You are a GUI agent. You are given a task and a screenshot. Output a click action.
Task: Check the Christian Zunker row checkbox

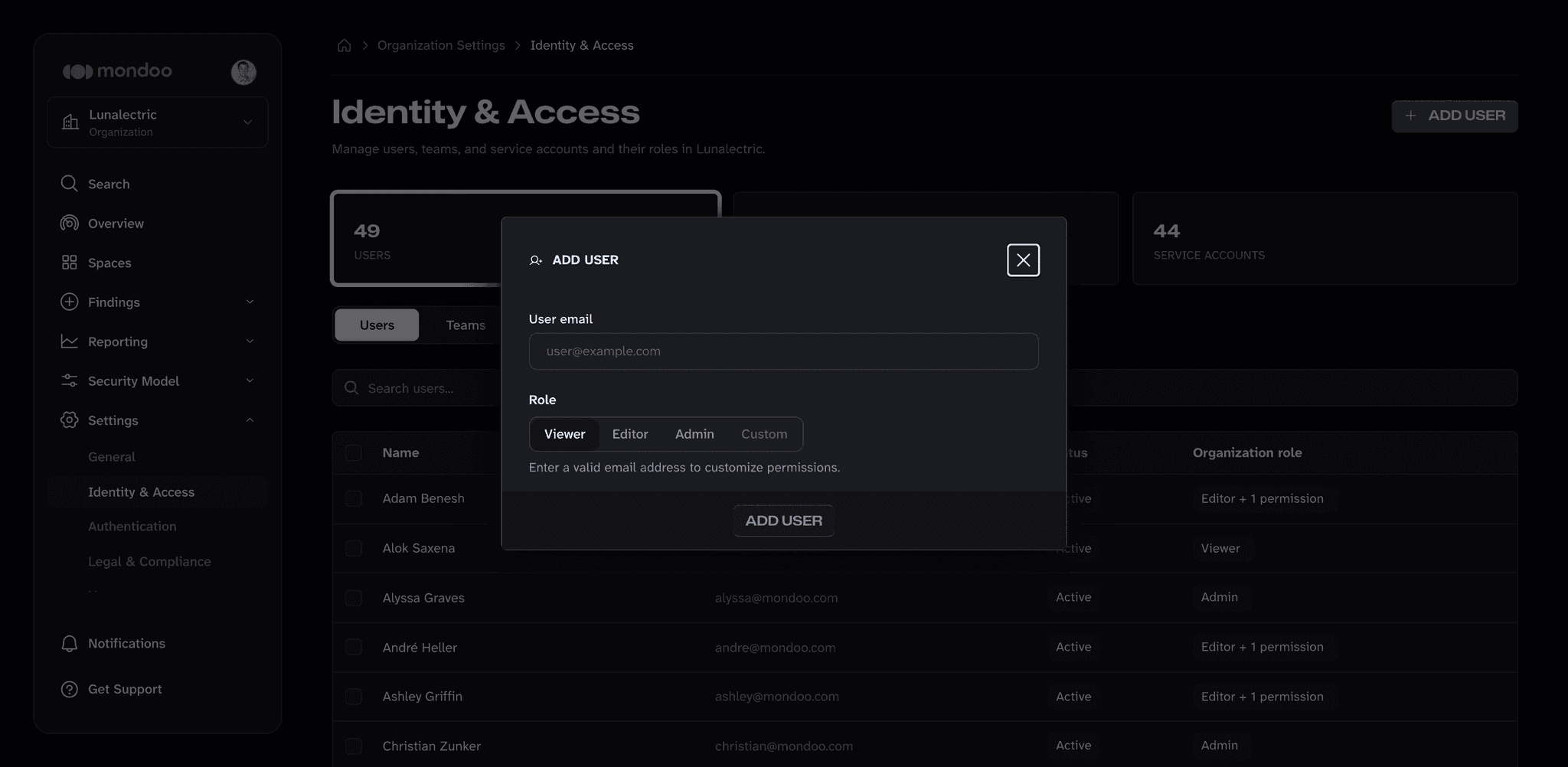click(x=353, y=746)
